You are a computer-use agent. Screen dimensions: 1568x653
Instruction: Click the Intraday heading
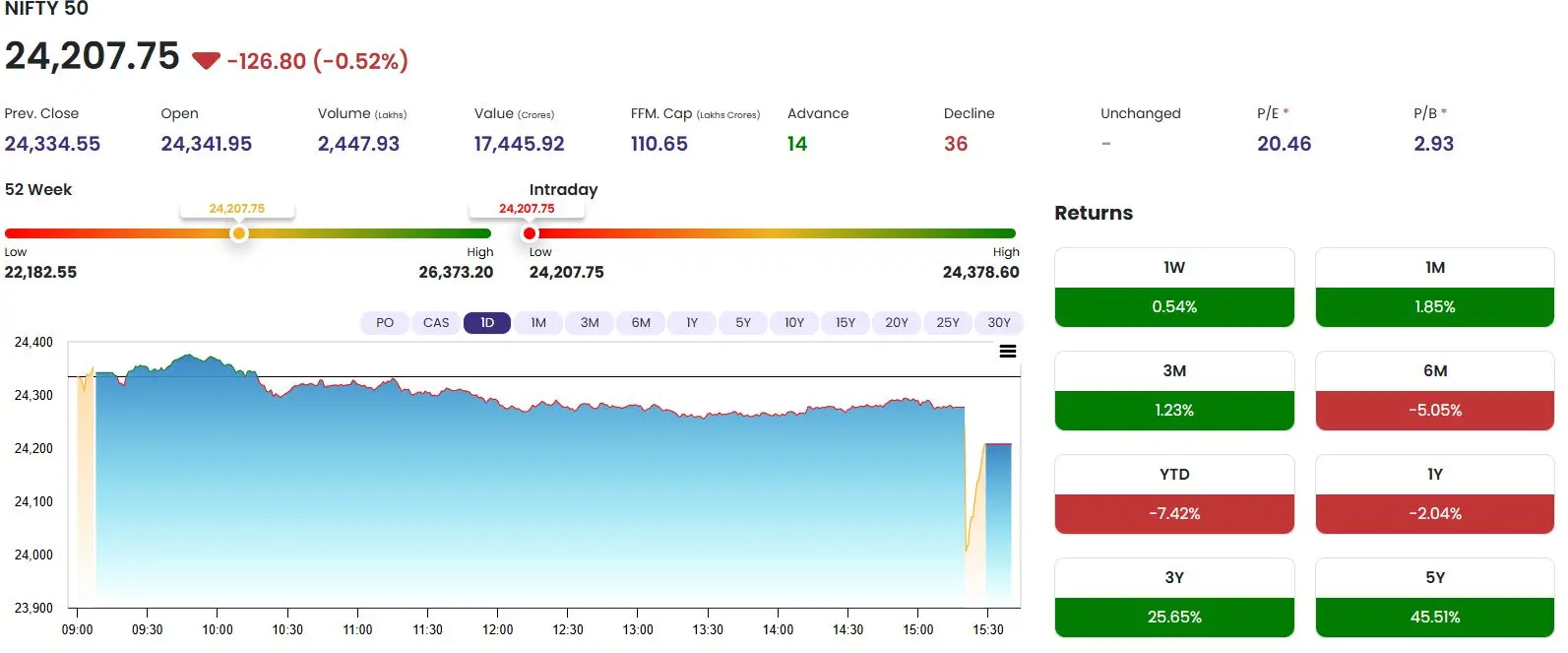(564, 189)
